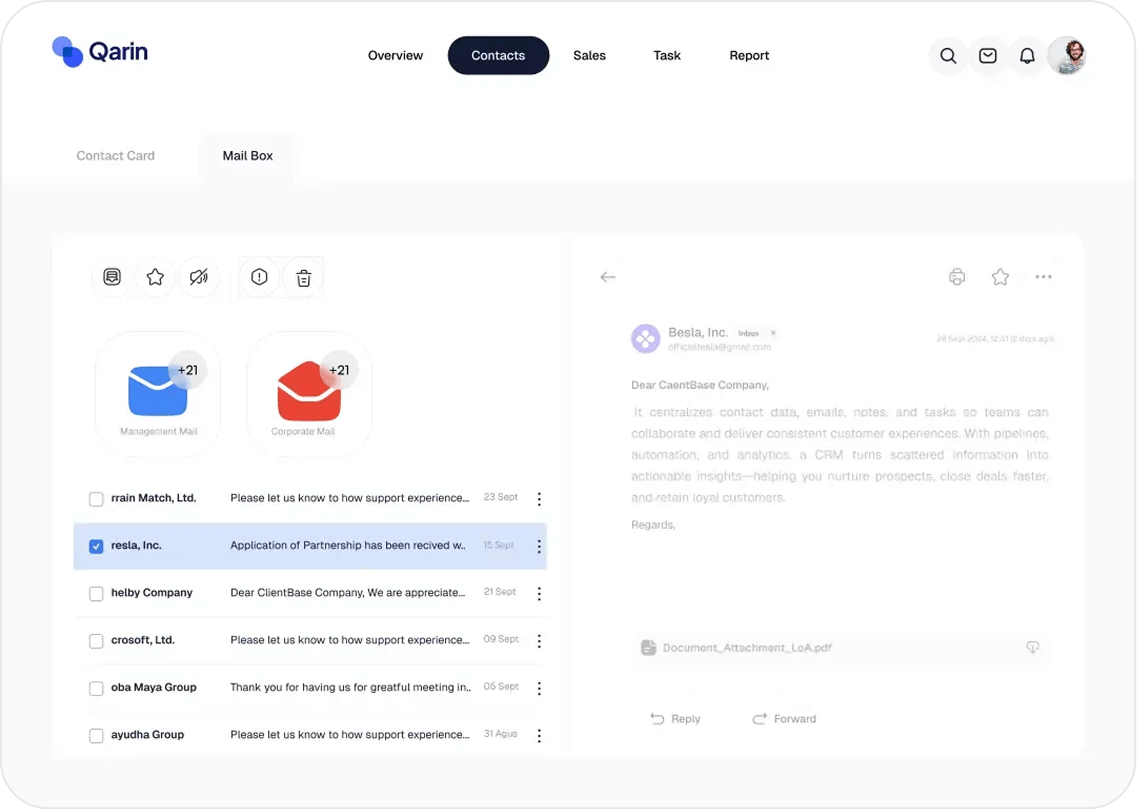Image resolution: width=1137 pixels, height=810 pixels.
Task: Open more options for crosoft, Ltd. email
Action: point(539,641)
